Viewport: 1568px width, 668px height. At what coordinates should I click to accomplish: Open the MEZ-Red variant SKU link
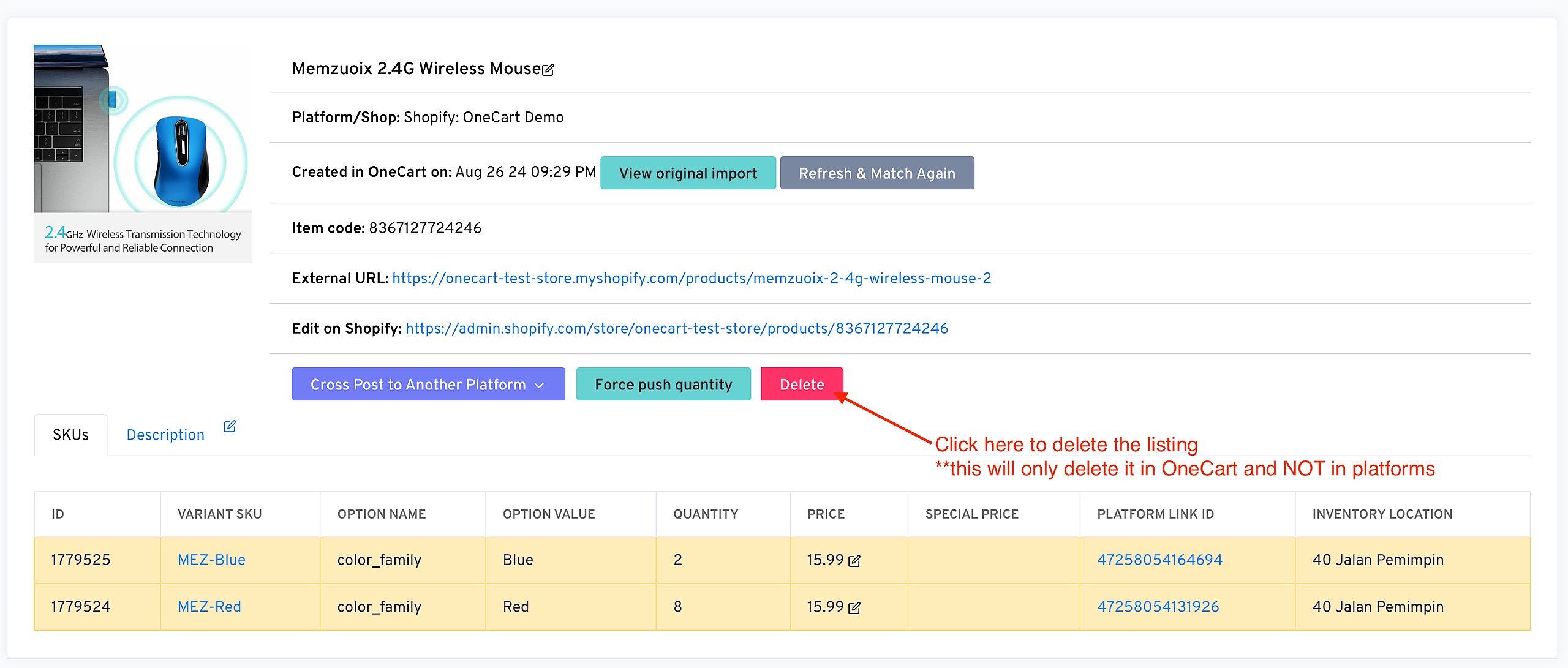pyautogui.click(x=209, y=607)
